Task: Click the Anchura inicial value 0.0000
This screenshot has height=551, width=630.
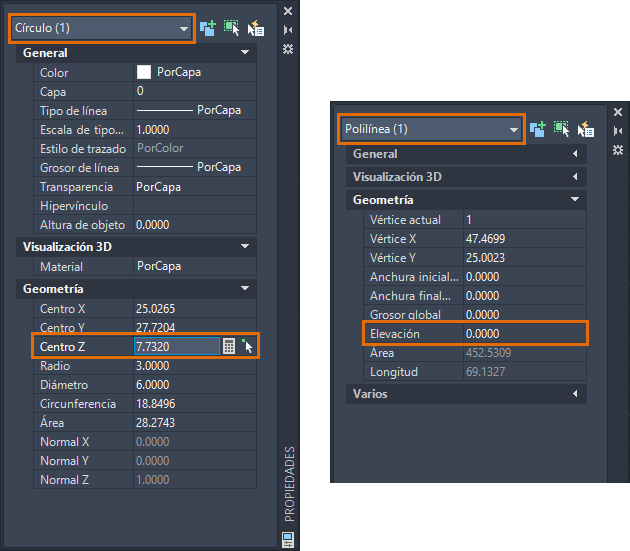Action: tap(525, 277)
